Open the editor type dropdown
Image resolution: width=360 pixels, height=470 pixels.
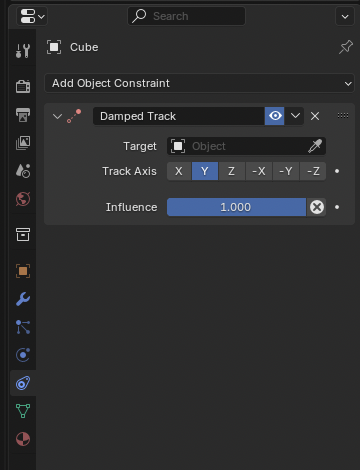click(32, 16)
